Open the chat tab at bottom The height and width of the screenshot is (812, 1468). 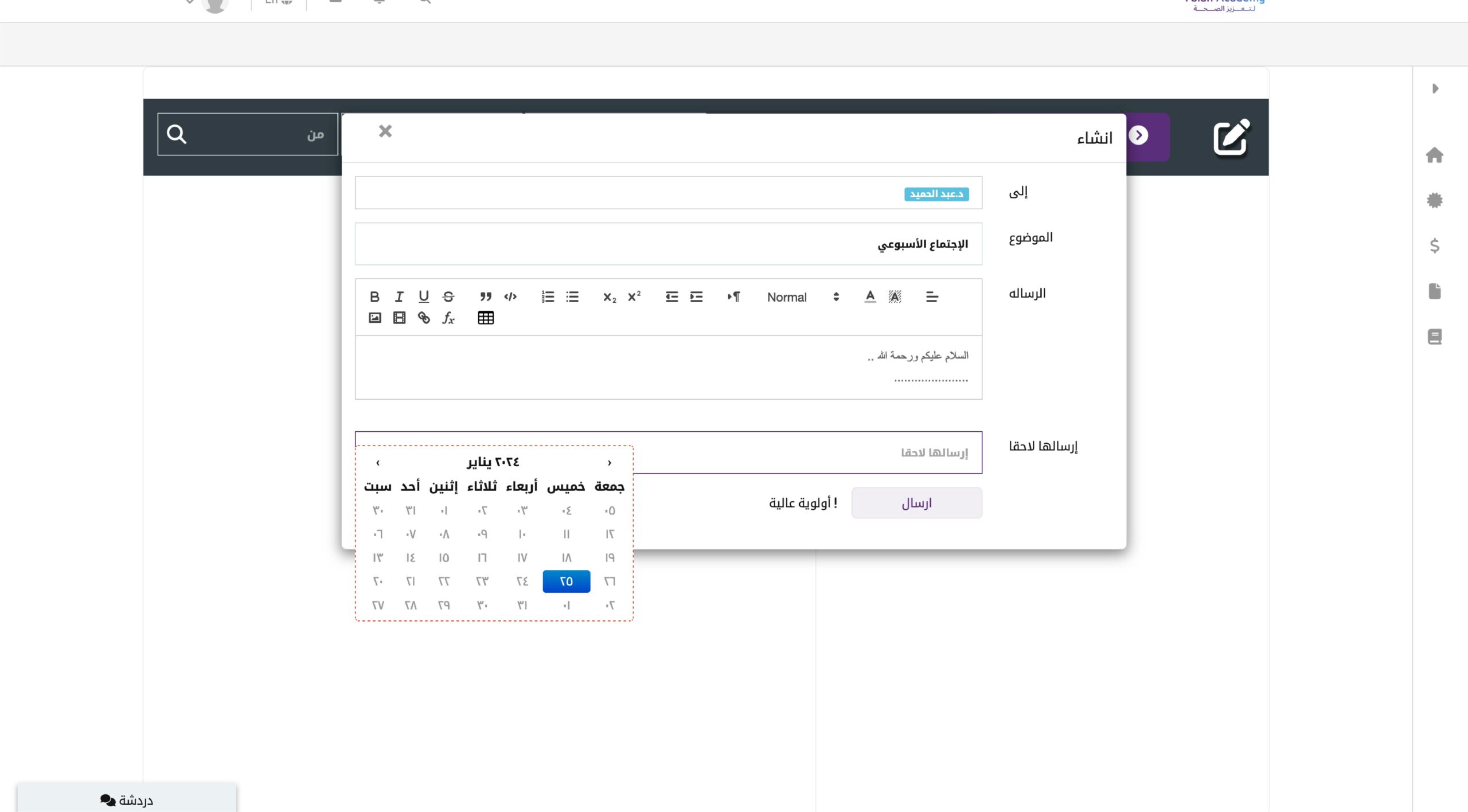126,799
